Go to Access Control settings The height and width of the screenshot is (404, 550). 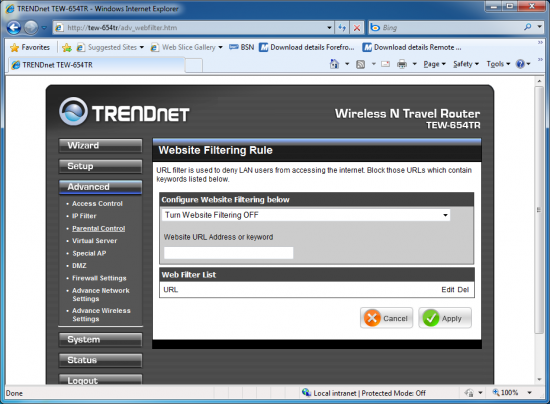point(97,204)
